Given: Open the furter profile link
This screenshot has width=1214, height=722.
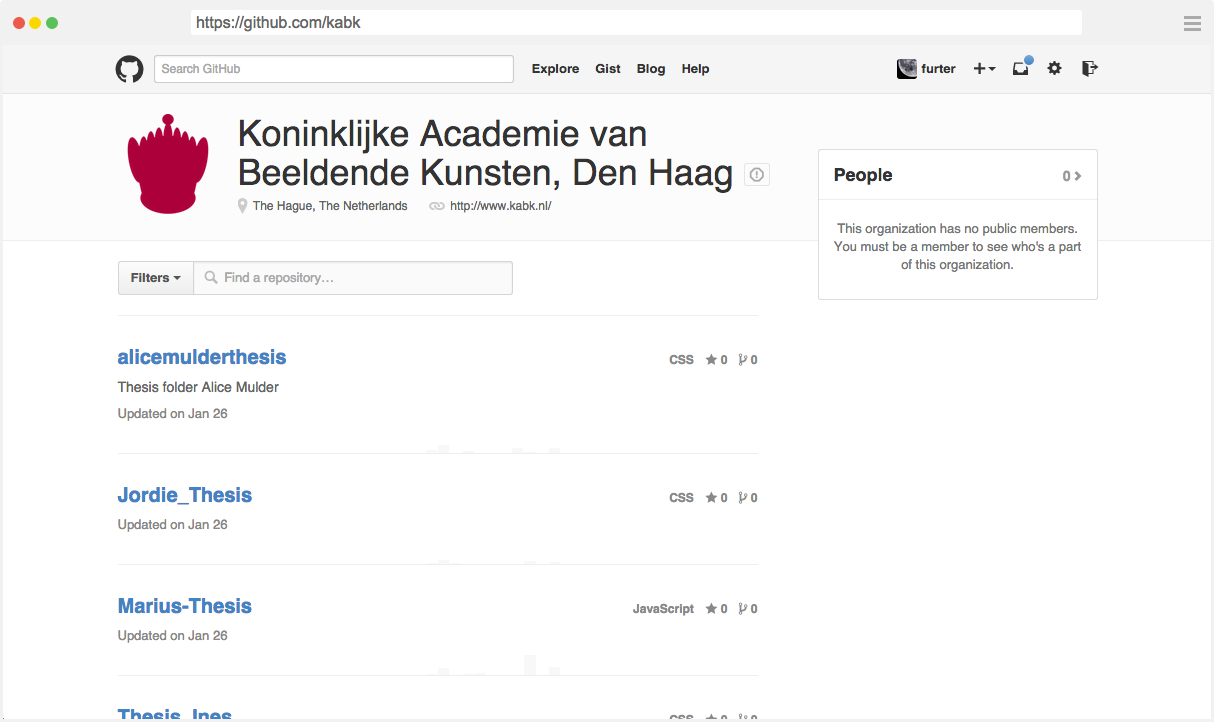Looking at the screenshot, I should [938, 69].
